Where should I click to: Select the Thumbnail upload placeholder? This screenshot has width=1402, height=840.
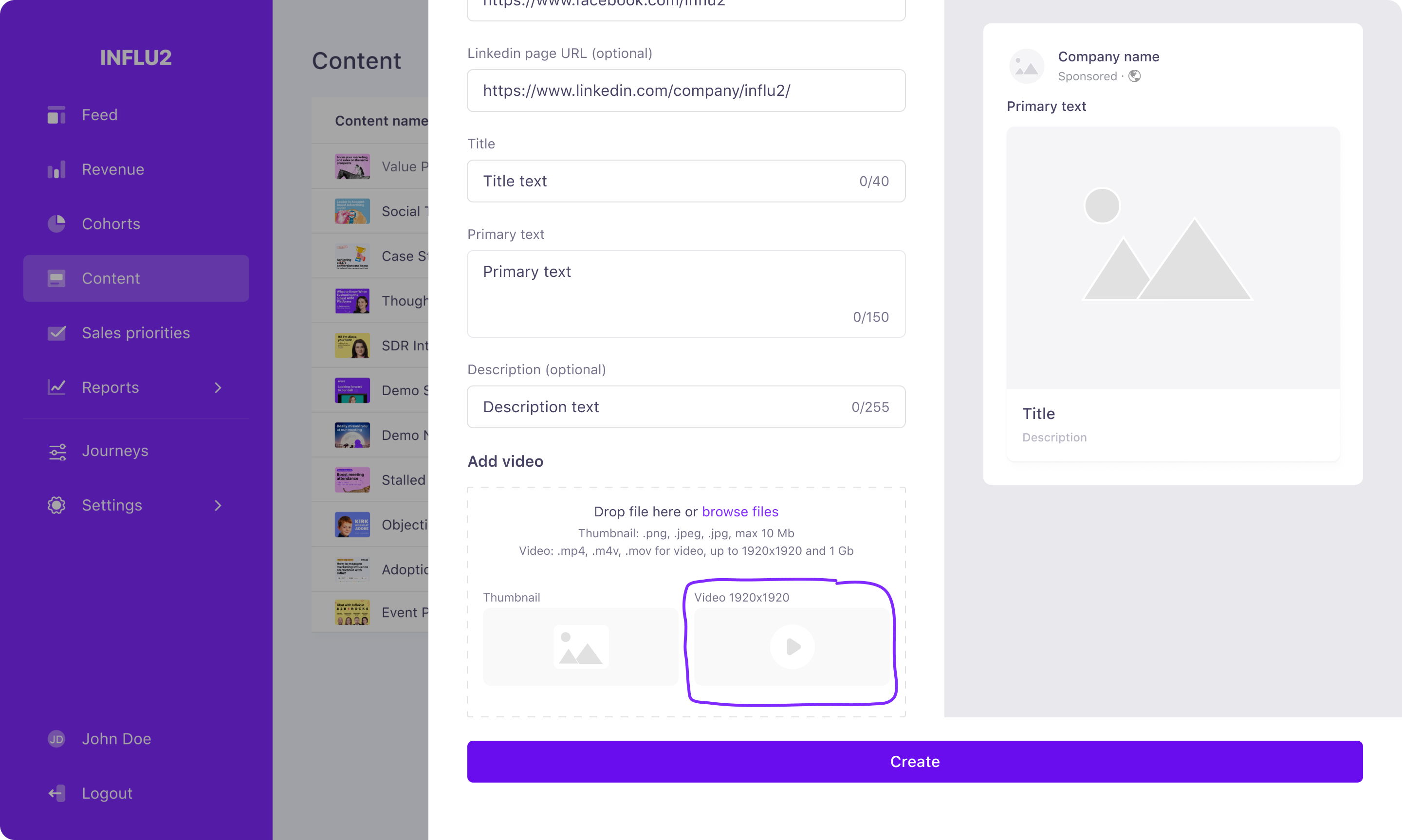pyautogui.click(x=580, y=646)
